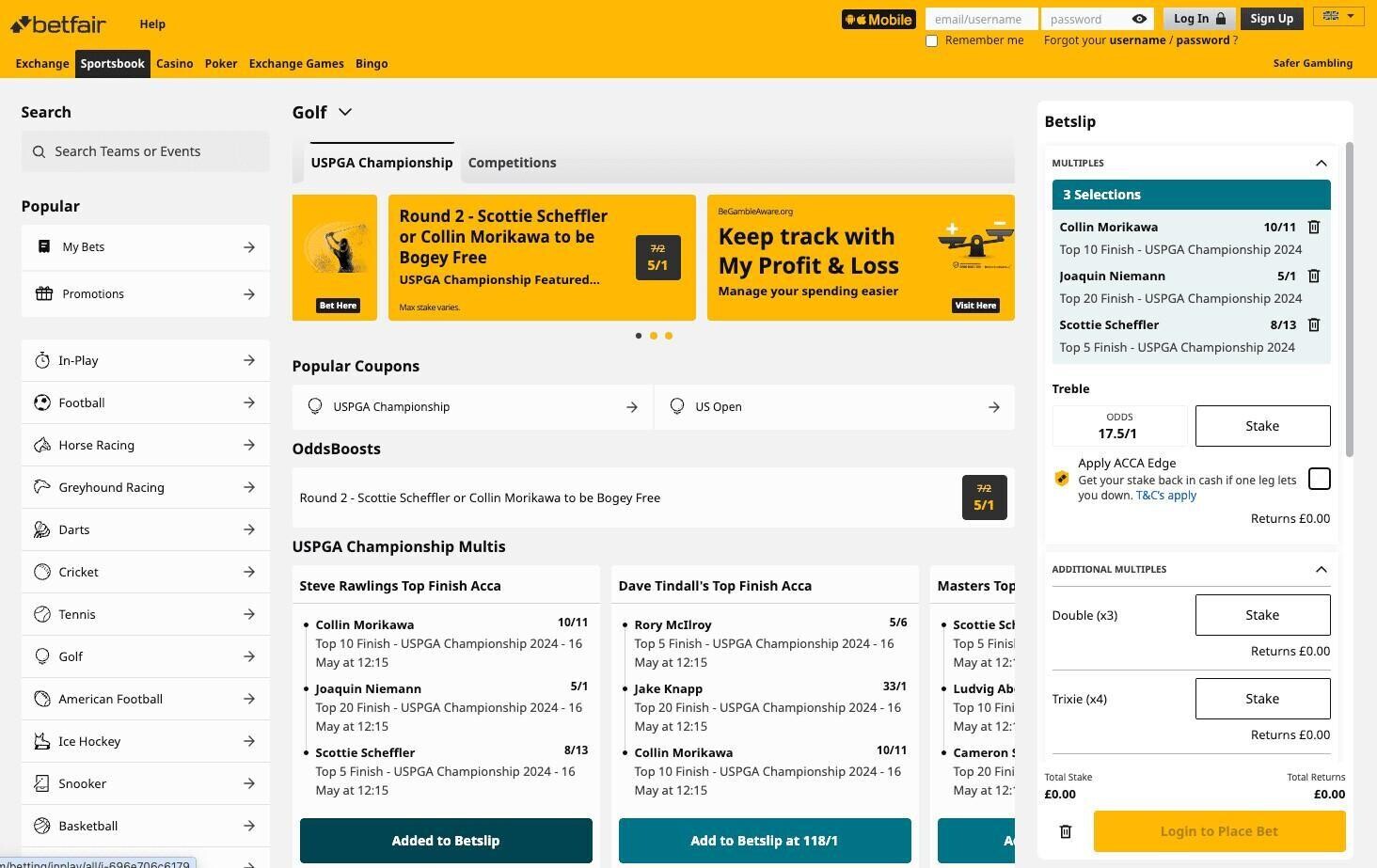
Task: Click the Promotions gift icon
Action: coord(43,293)
